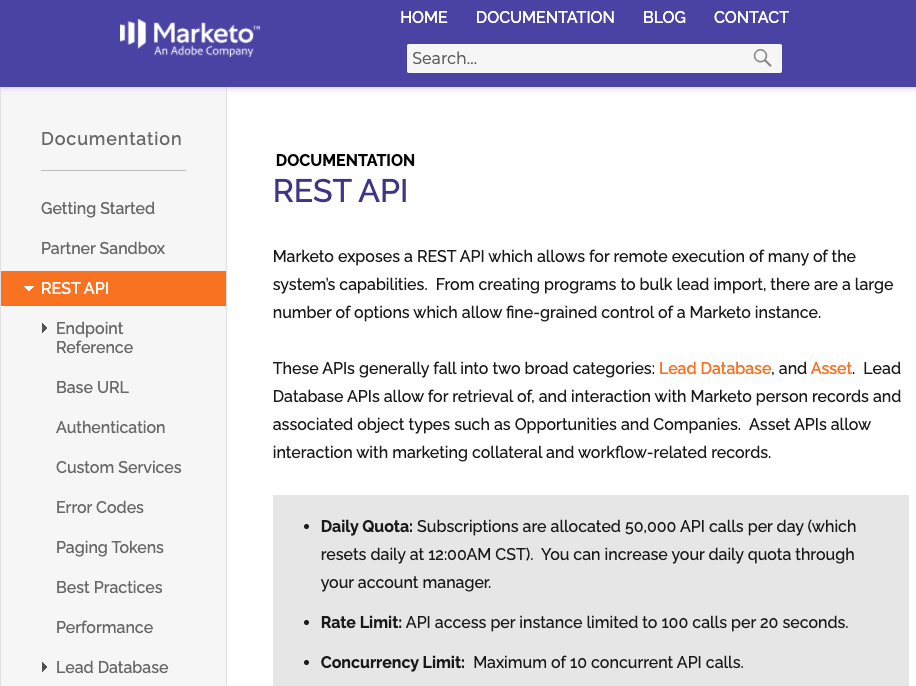The height and width of the screenshot is (686, 916).
Task: Open Paging Tokens in the sidebar
Action: click(x=110, y=547)
